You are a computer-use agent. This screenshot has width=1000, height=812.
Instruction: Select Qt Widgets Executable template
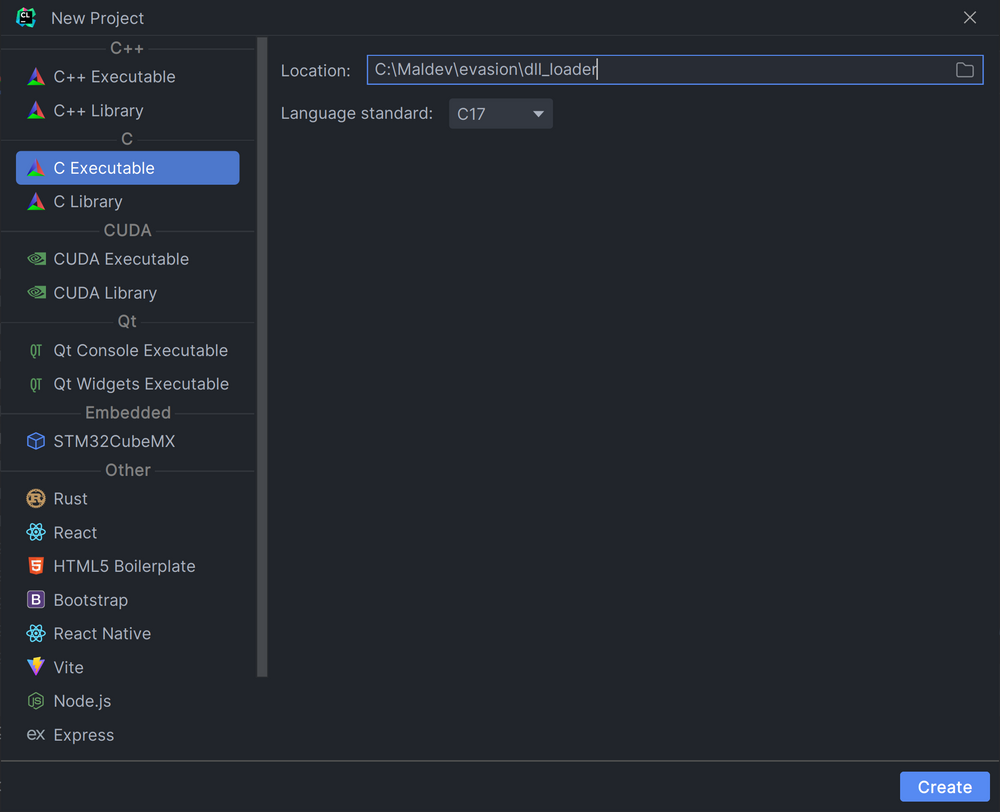[142, 384]
